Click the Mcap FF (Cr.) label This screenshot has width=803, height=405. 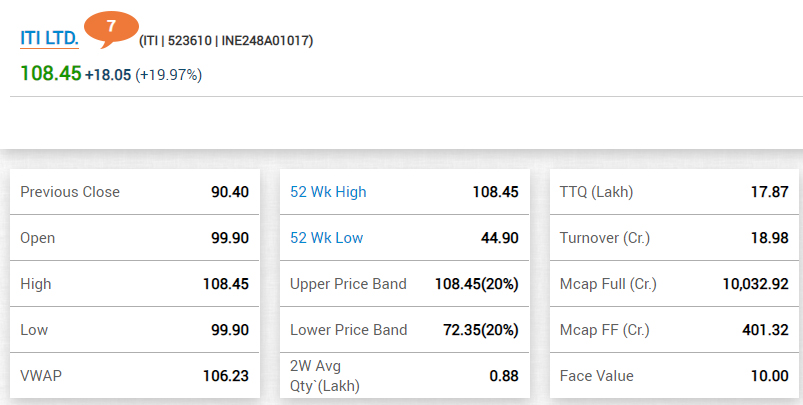[603, 330]
